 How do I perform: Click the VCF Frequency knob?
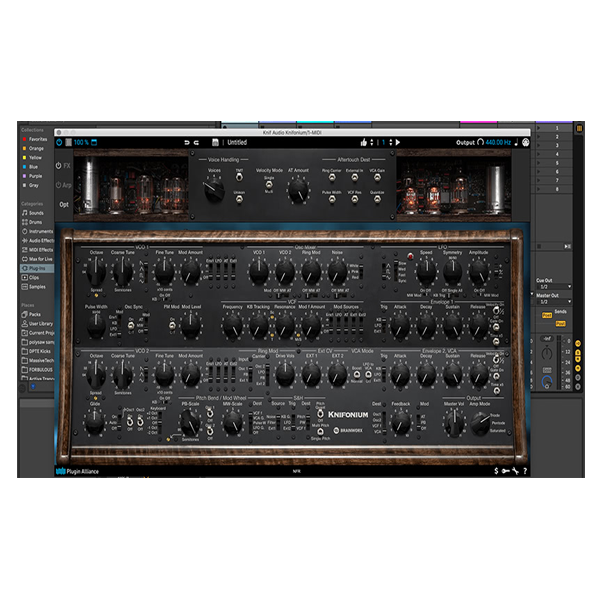[232, 326]
